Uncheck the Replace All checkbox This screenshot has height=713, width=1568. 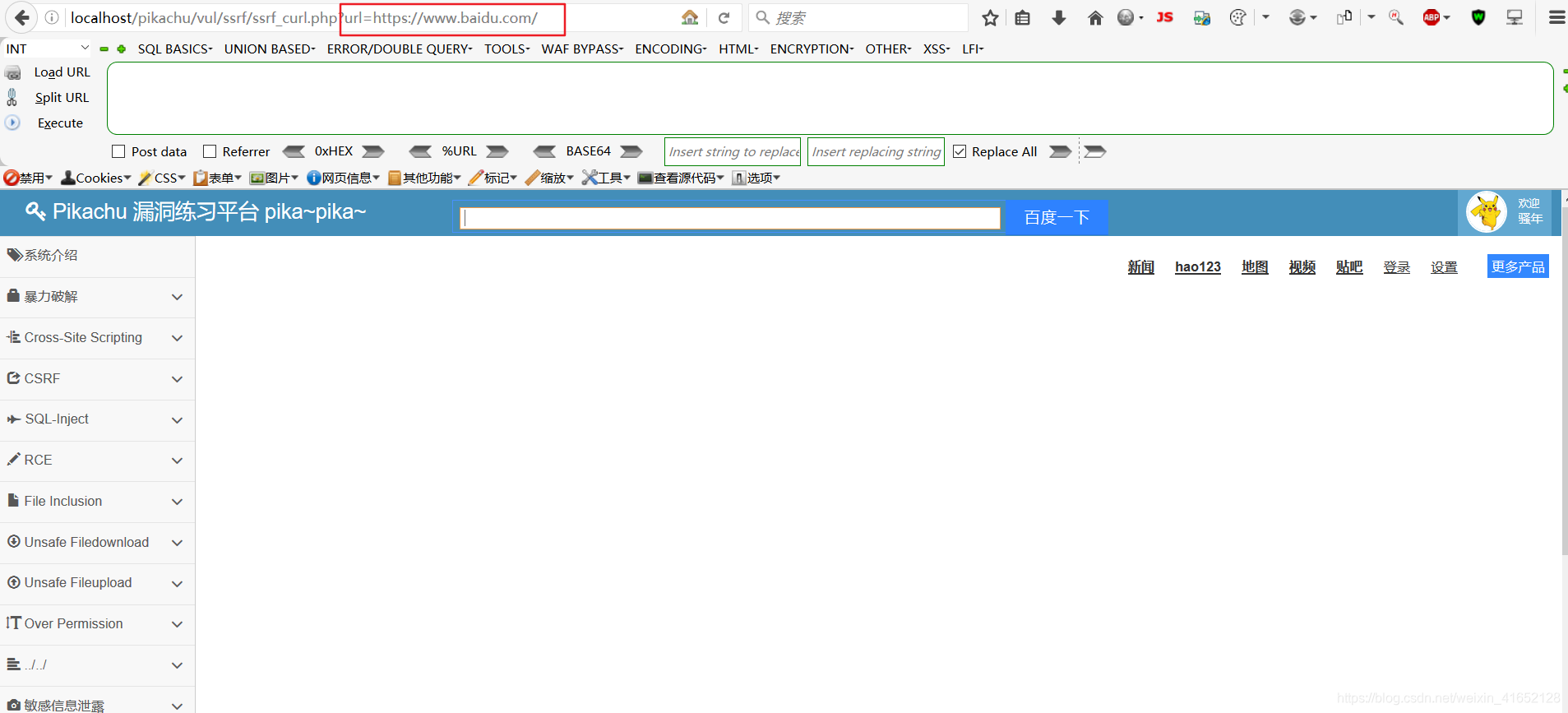(960, 151)
